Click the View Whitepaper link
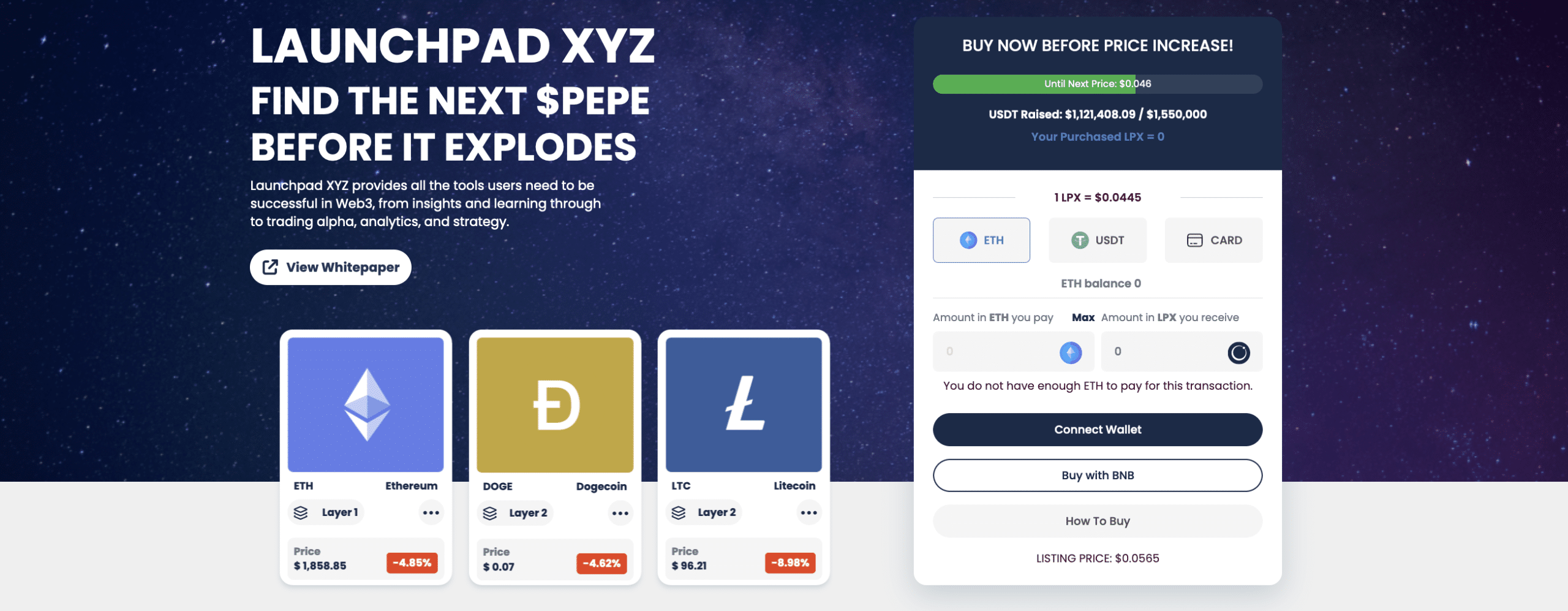Image resolution: width=1568 pixels, height=611 pixels. pyautogui.click(x=331, y=267)
